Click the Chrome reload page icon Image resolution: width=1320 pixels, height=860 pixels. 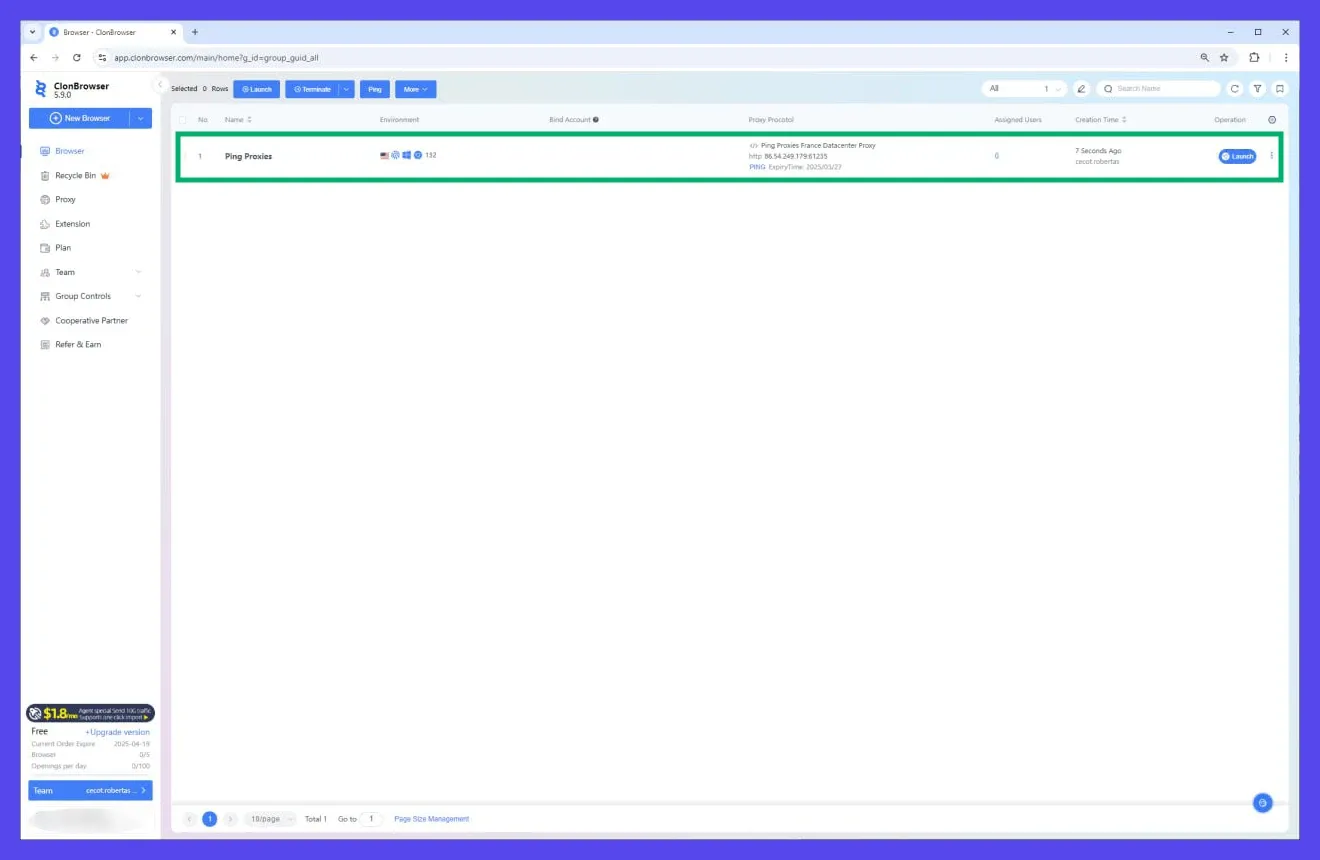tap(76, 57)
